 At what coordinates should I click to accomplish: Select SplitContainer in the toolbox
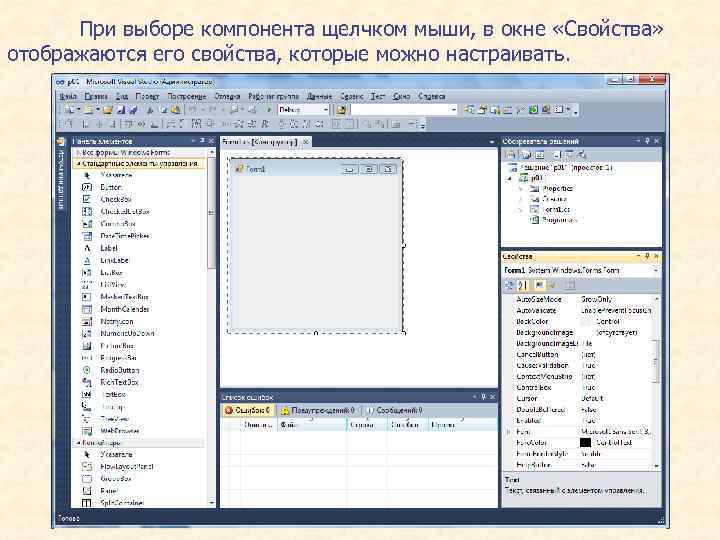click(x=122, y=503)
